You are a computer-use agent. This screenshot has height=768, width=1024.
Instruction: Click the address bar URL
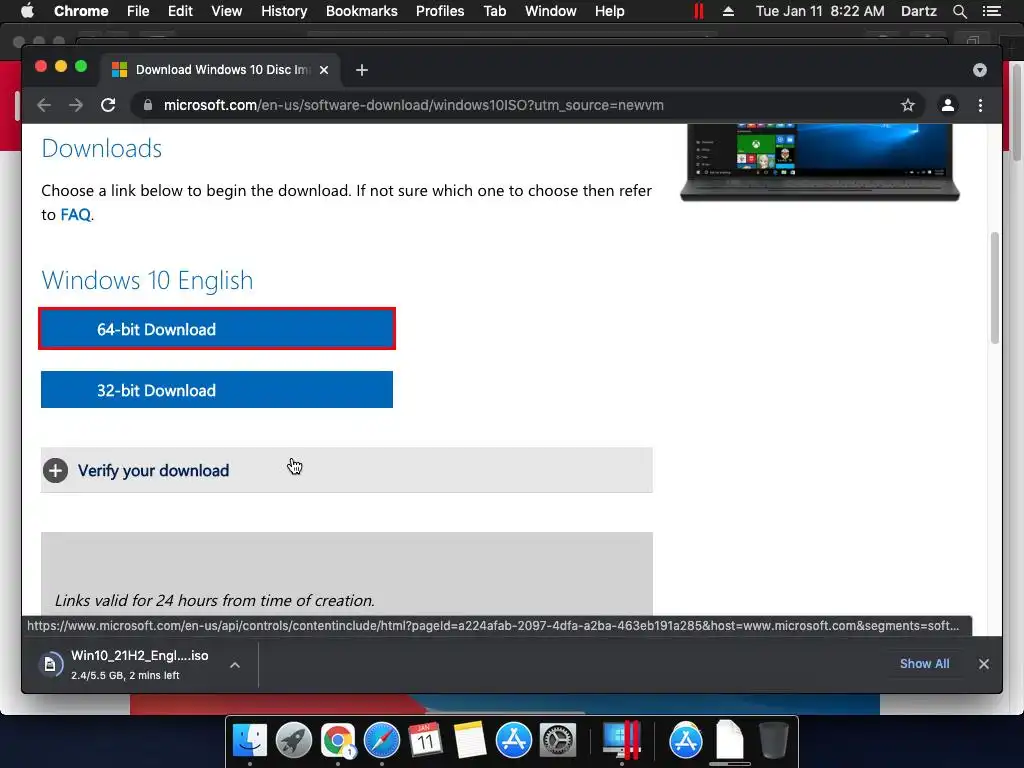click(413, 105)
